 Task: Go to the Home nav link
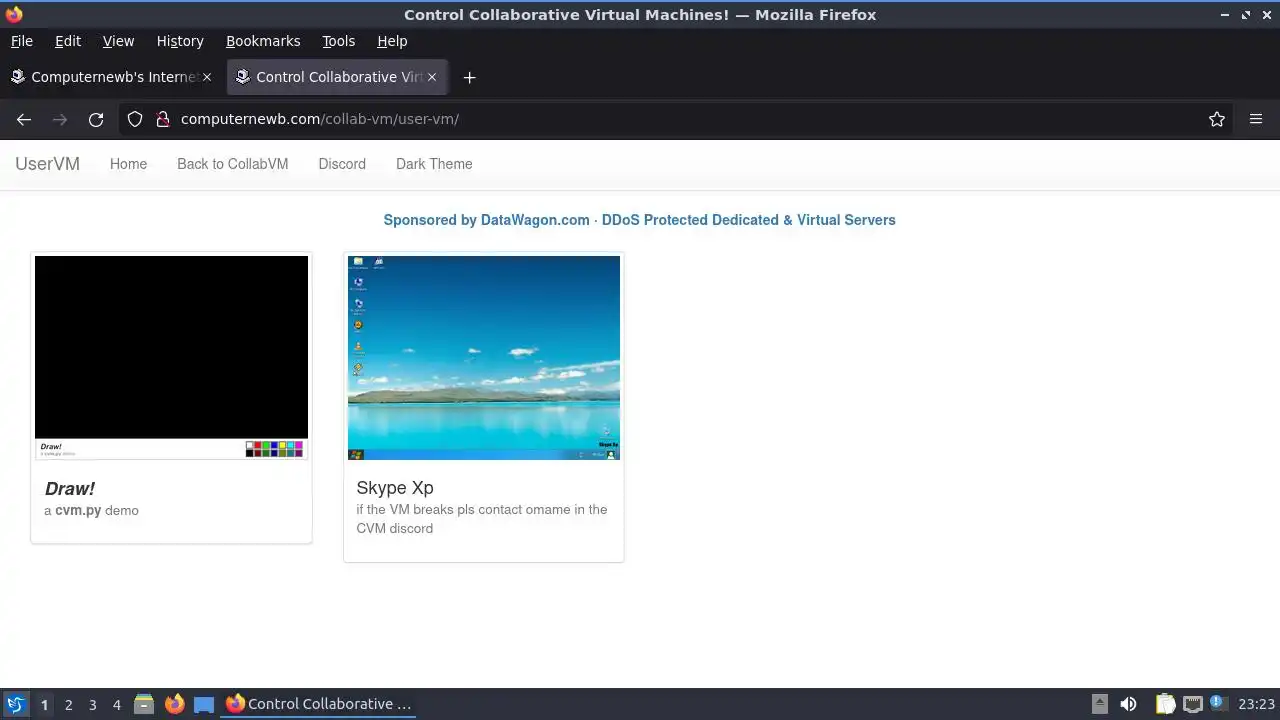(128, 164)
